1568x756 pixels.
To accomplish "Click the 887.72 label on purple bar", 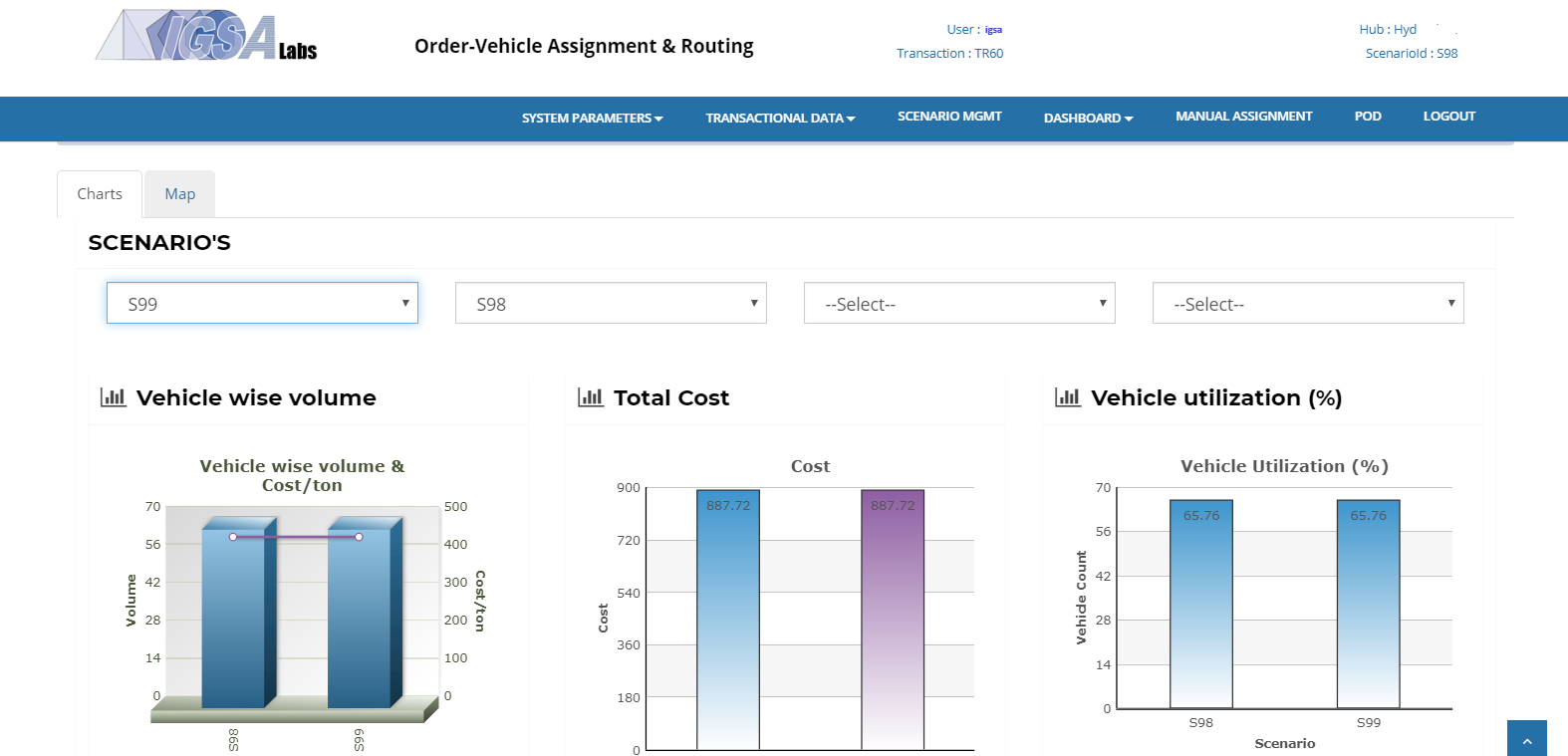I will point(893,506).
